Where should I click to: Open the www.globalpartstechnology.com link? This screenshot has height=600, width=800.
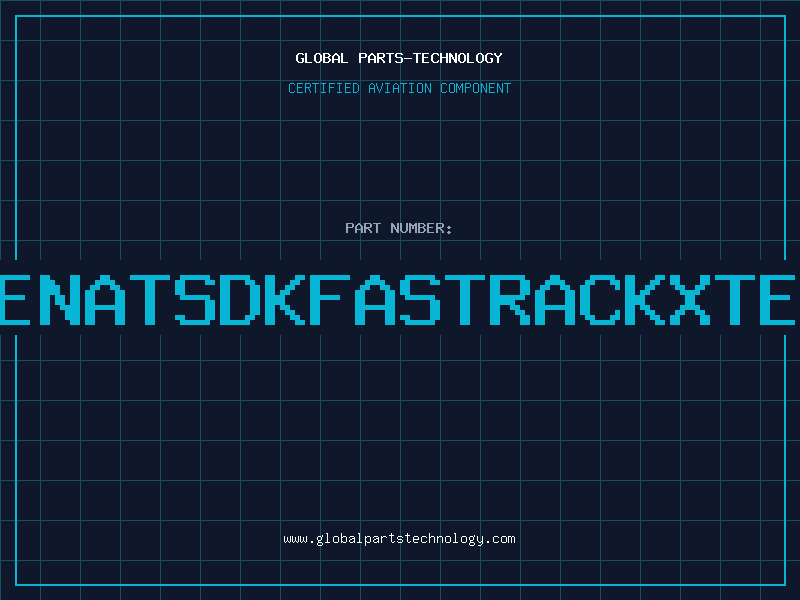click(x=399, y=539)
